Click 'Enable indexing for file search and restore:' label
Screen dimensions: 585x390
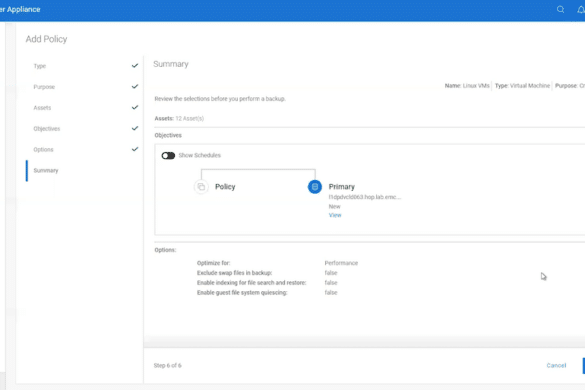coord(251,283)
